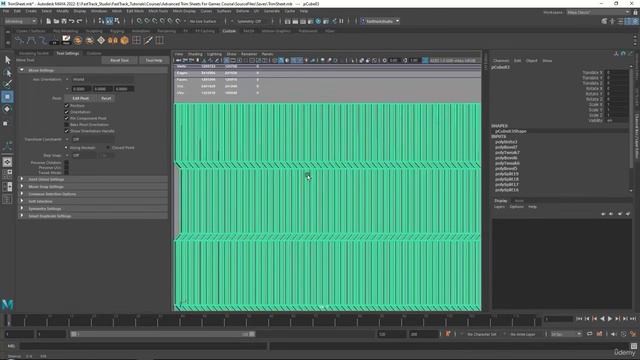Click the diagonal knife shelf icon

[x=148, y=40]
